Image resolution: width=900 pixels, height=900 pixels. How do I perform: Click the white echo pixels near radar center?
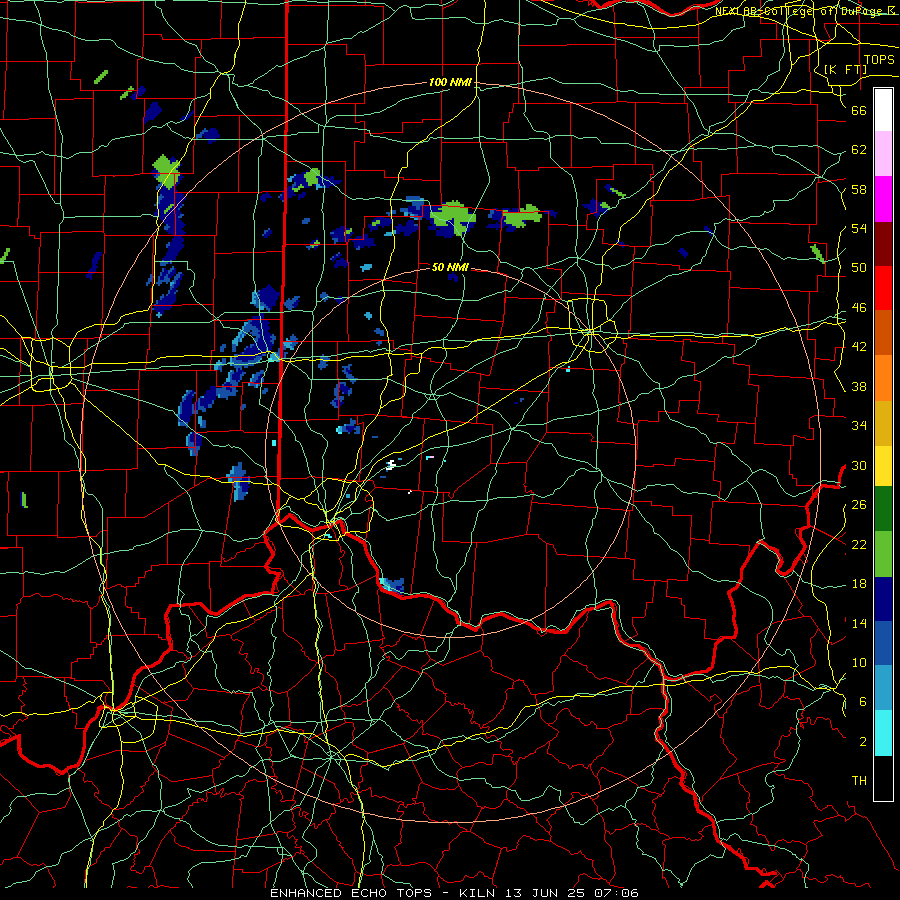(391, 464)
